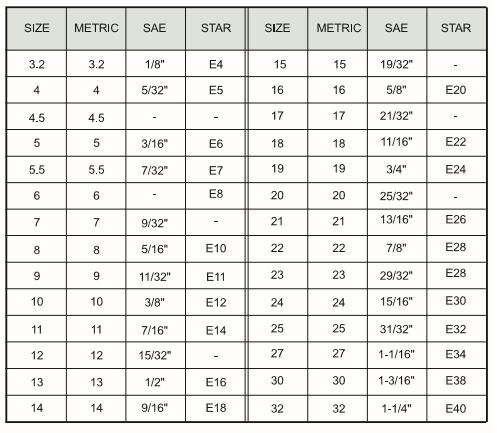This screenshot has height=433, width=497.
Task: Click the E38 star value
Action: pyautogui.click(x=456, y=381)
